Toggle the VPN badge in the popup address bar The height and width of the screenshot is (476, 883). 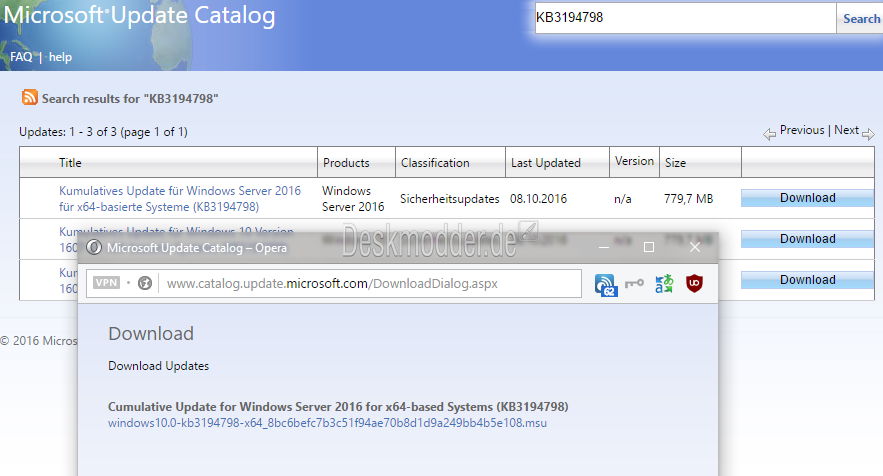(x=106, y=283)
